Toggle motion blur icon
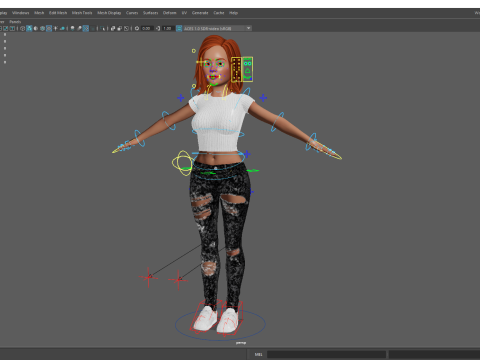The height and width of the screenshot is (360, 480). pyautogui.click(x=79, y=28)
